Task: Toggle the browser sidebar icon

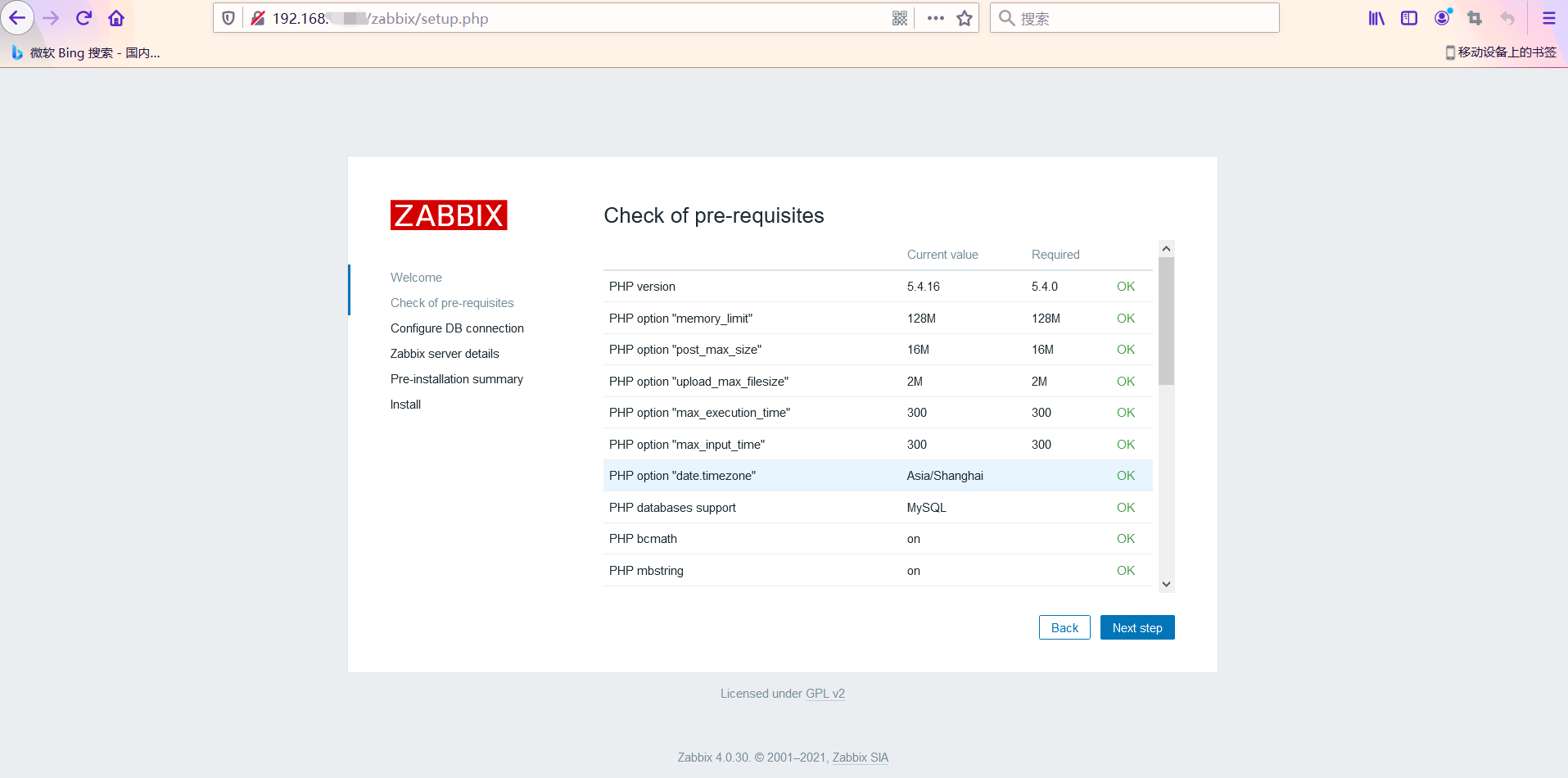Action: 1409,17
